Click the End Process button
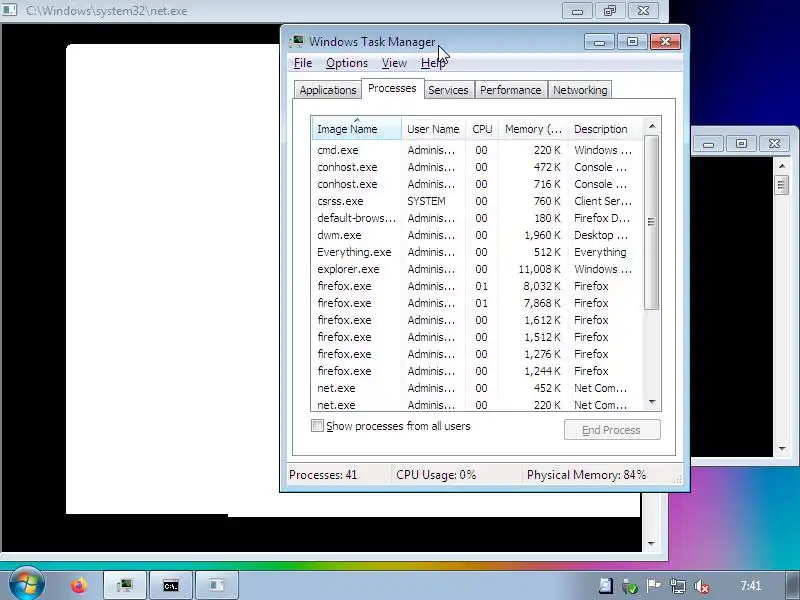The height and width of the screenshot is (600, 800). pyautogui.click(x=612, y=430)
